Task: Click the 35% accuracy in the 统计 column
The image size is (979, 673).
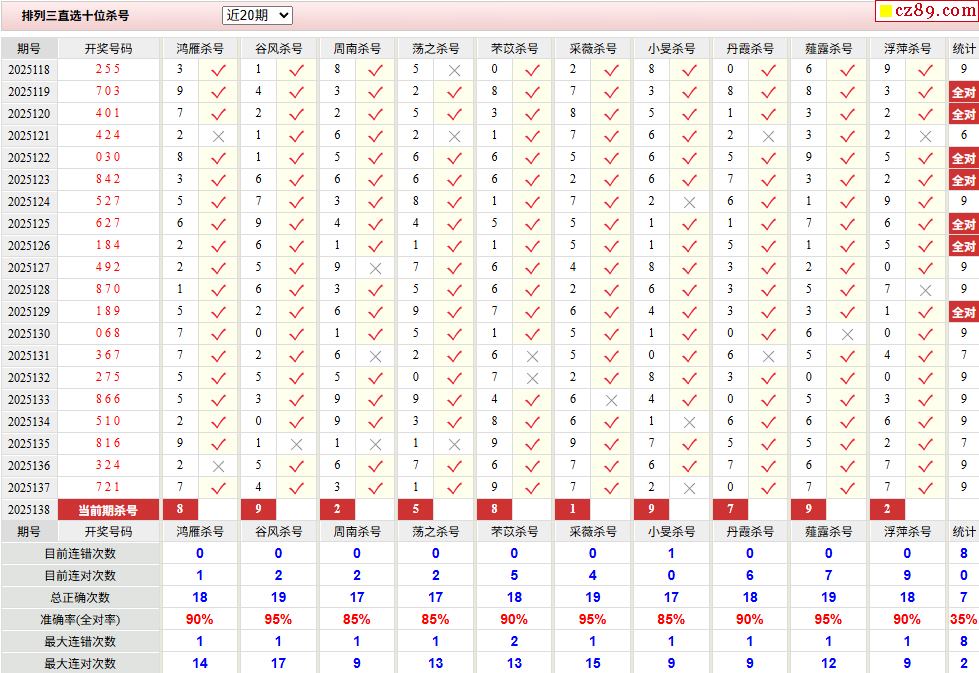Action: (x=963, y=619)
